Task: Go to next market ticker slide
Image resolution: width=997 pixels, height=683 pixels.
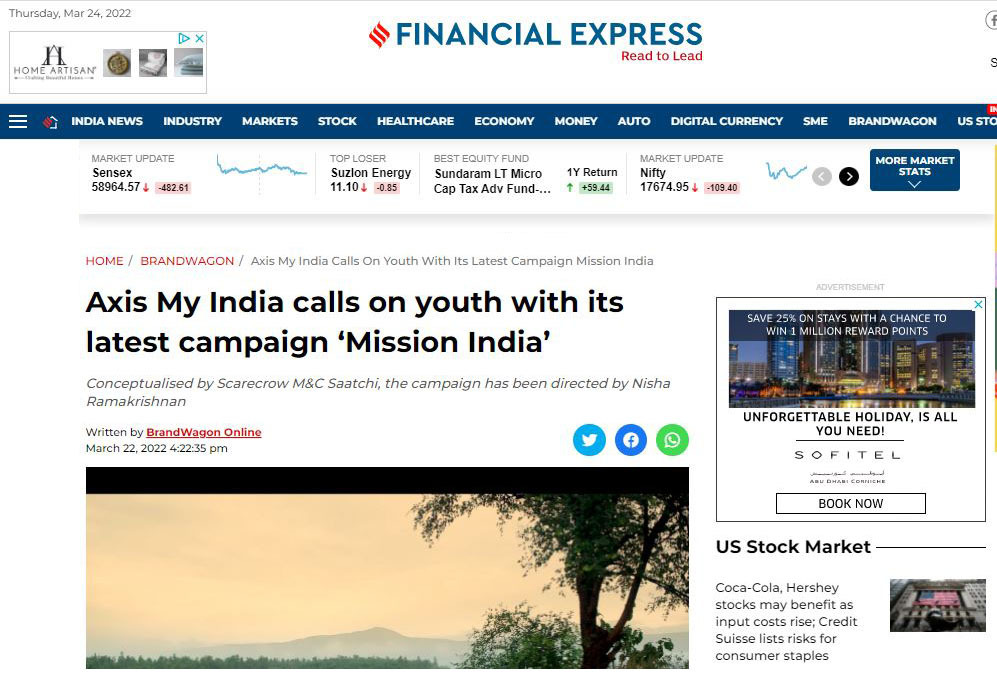Action: [849, 176]
